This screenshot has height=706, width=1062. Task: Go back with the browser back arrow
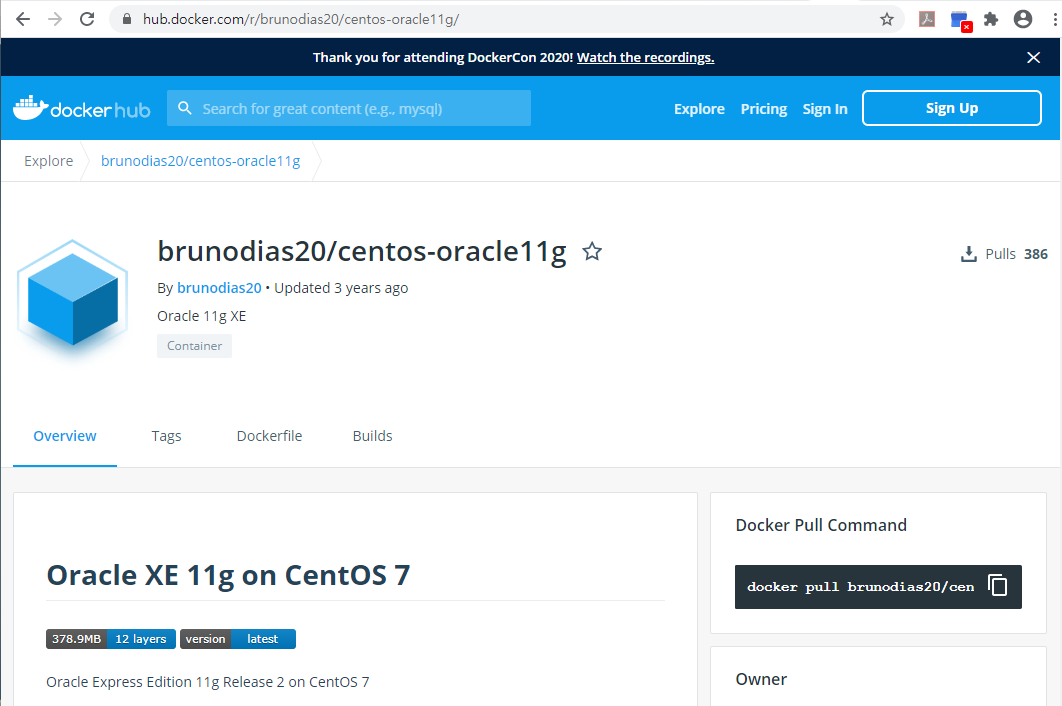pyautogui.click(x=23, y=19)
